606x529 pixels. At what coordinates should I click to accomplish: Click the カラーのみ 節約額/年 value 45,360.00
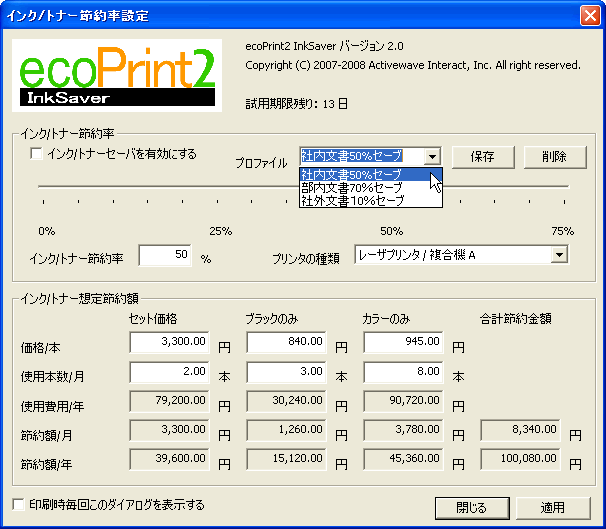point(403,459)
